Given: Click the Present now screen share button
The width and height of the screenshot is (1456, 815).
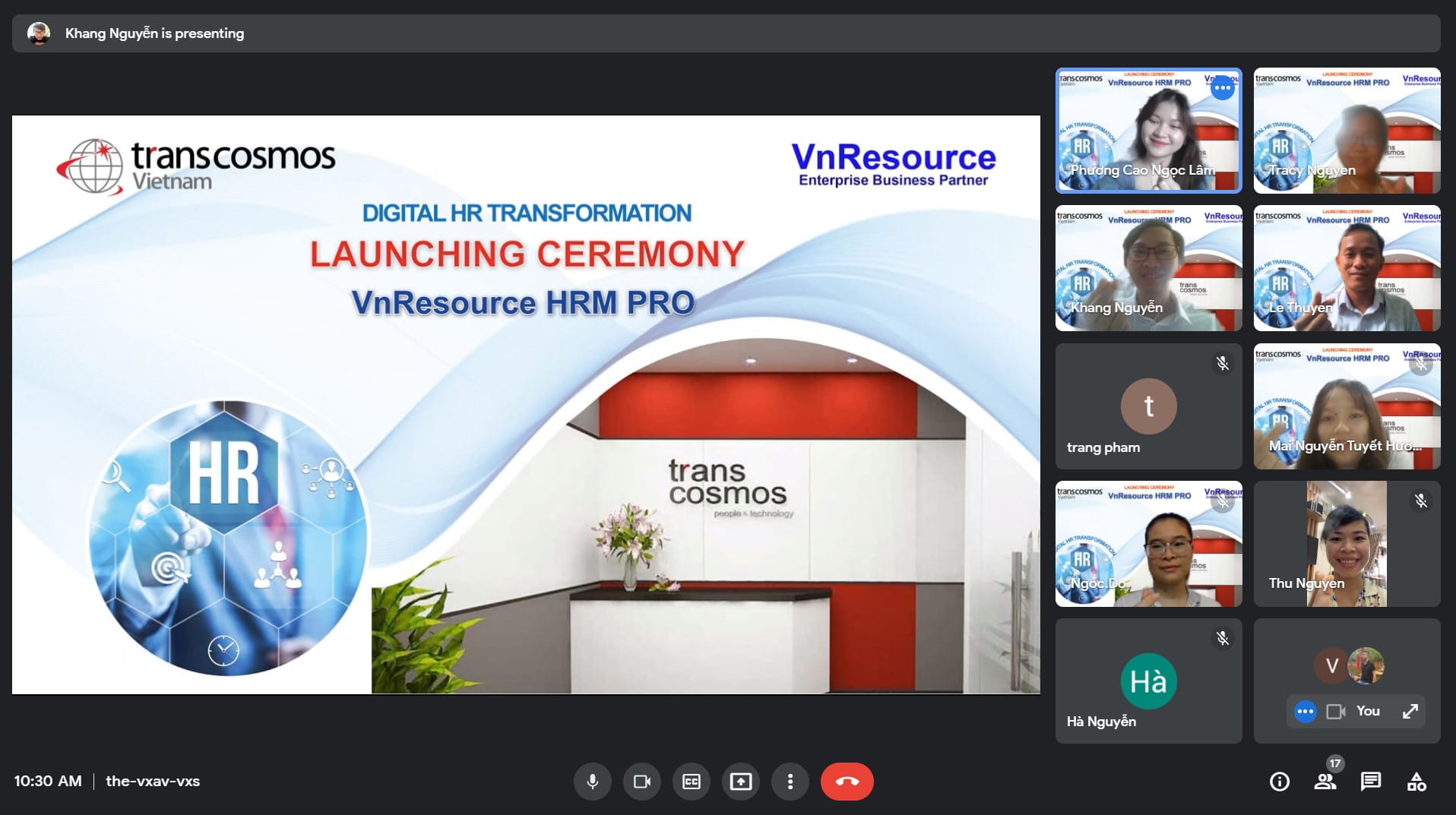Looking at the screenshot, I should tap(741, 782).
